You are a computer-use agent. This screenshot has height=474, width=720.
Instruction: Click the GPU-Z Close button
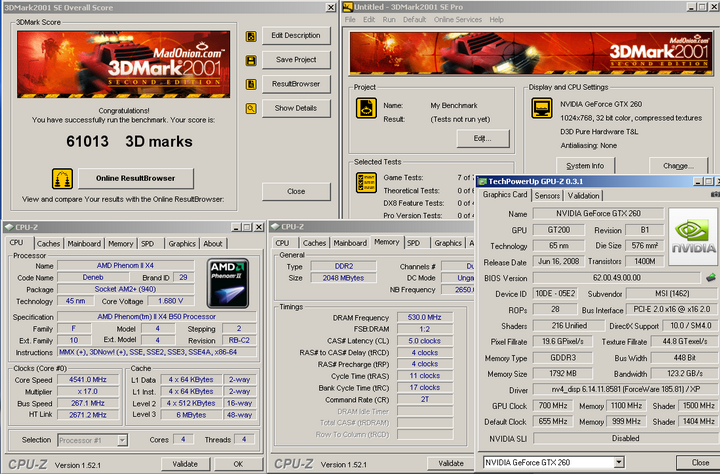click(700, 463)
